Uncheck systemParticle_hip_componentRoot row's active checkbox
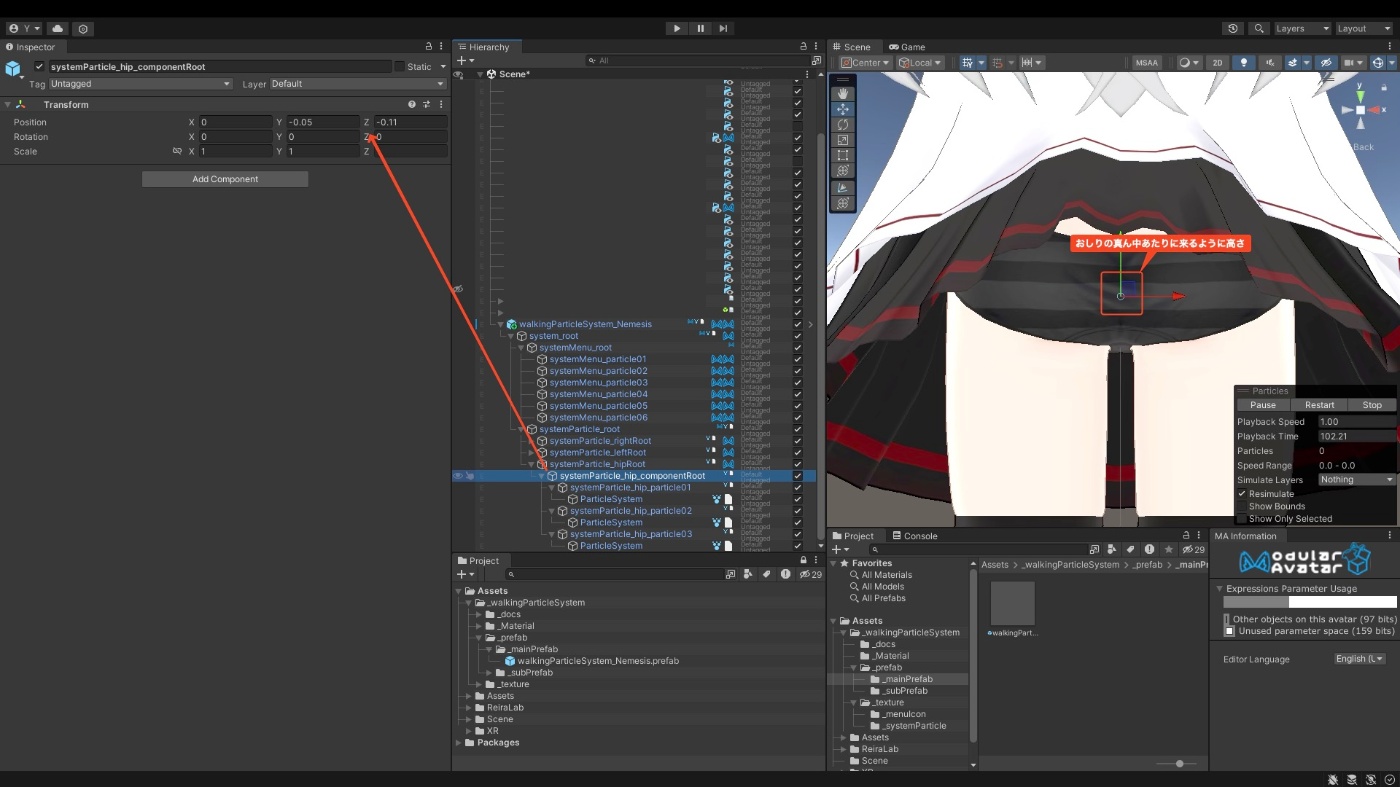Viewport: 1400px width, 787px height. point(798,476)
